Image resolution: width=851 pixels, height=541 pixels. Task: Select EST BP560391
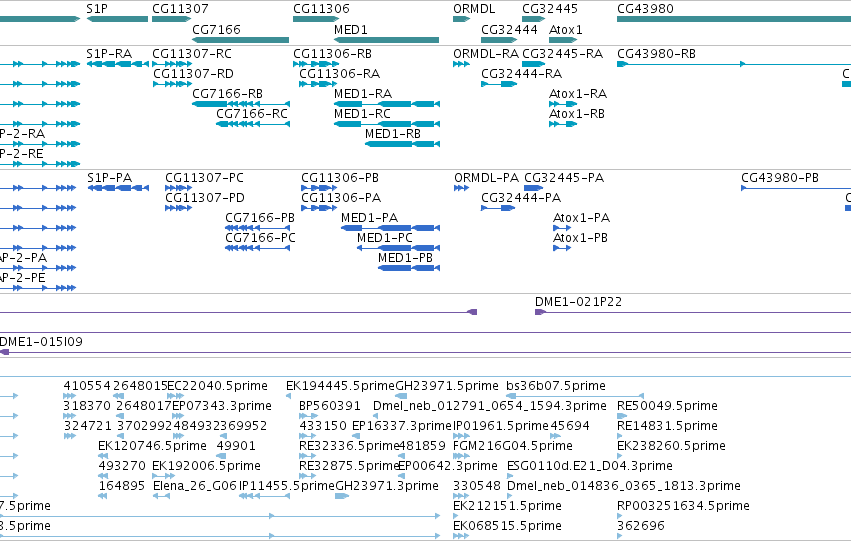pos(308,416)
